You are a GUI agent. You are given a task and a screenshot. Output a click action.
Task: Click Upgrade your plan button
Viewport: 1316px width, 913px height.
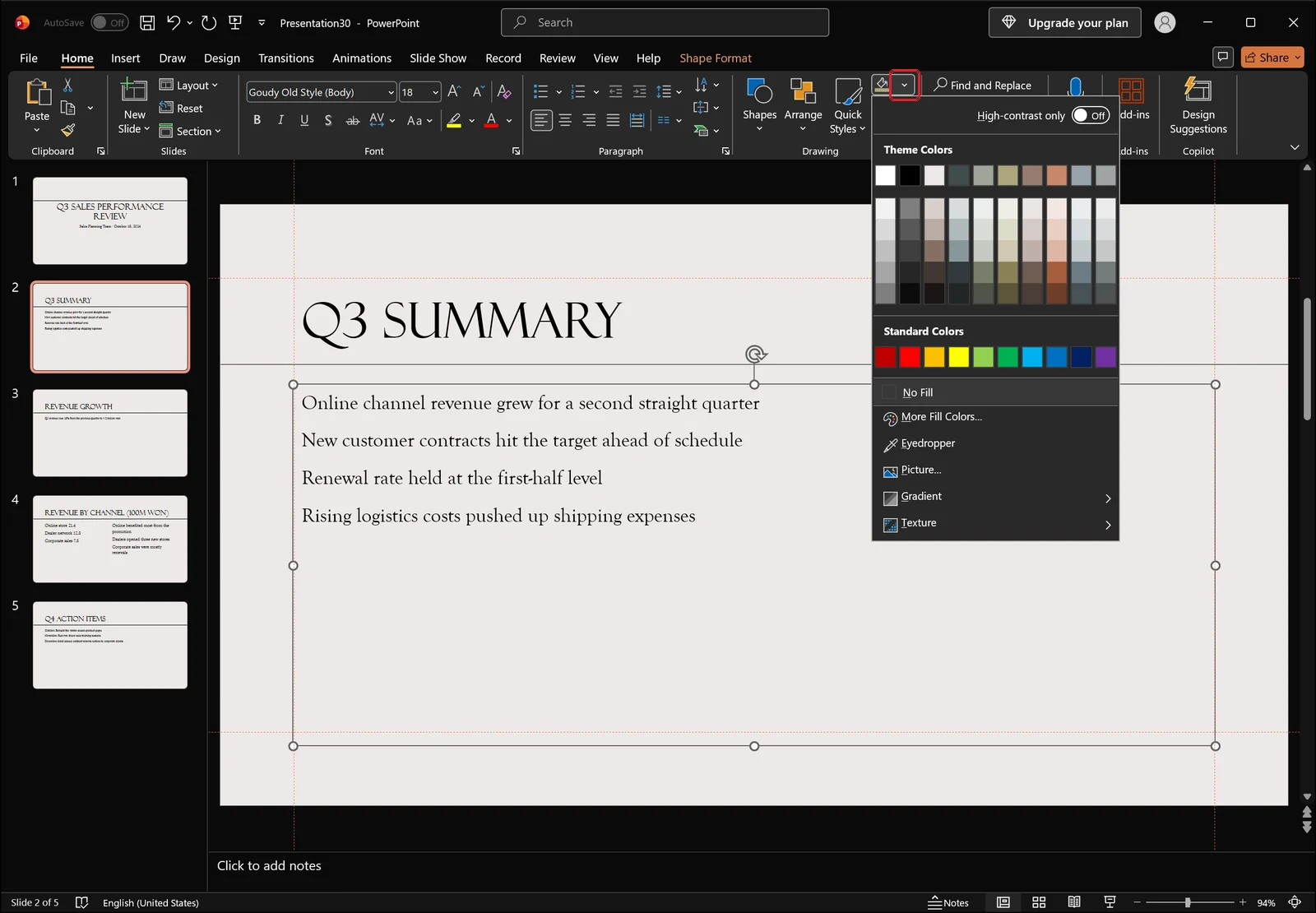point(1065,23)
